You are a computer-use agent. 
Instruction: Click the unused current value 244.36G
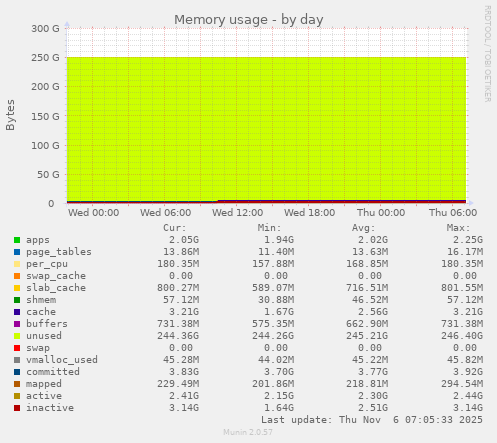click(x=178, y=336)
